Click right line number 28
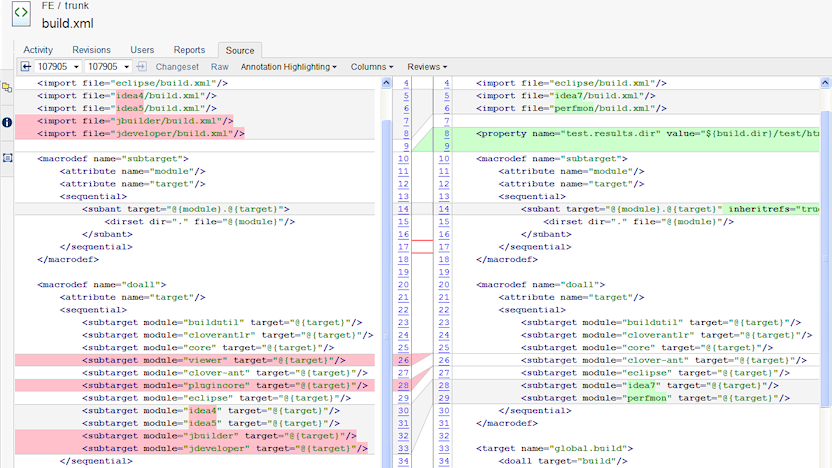Screen dimensions: 832x468 (444, 386)
